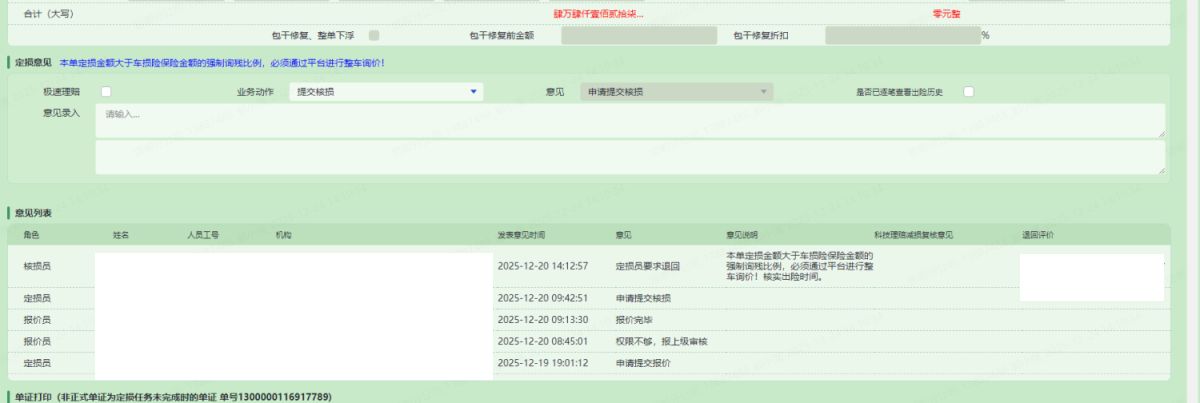Select the 报价完毕 opinion row
The image size is (1200, 403).
click(635, 319)
